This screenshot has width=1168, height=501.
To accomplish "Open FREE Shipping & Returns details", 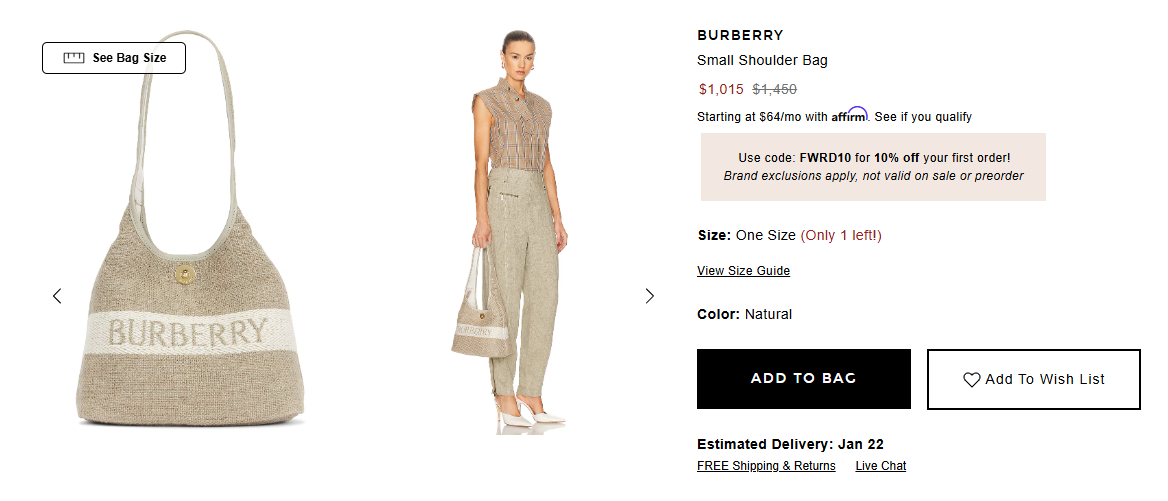I will coord(766,466).
